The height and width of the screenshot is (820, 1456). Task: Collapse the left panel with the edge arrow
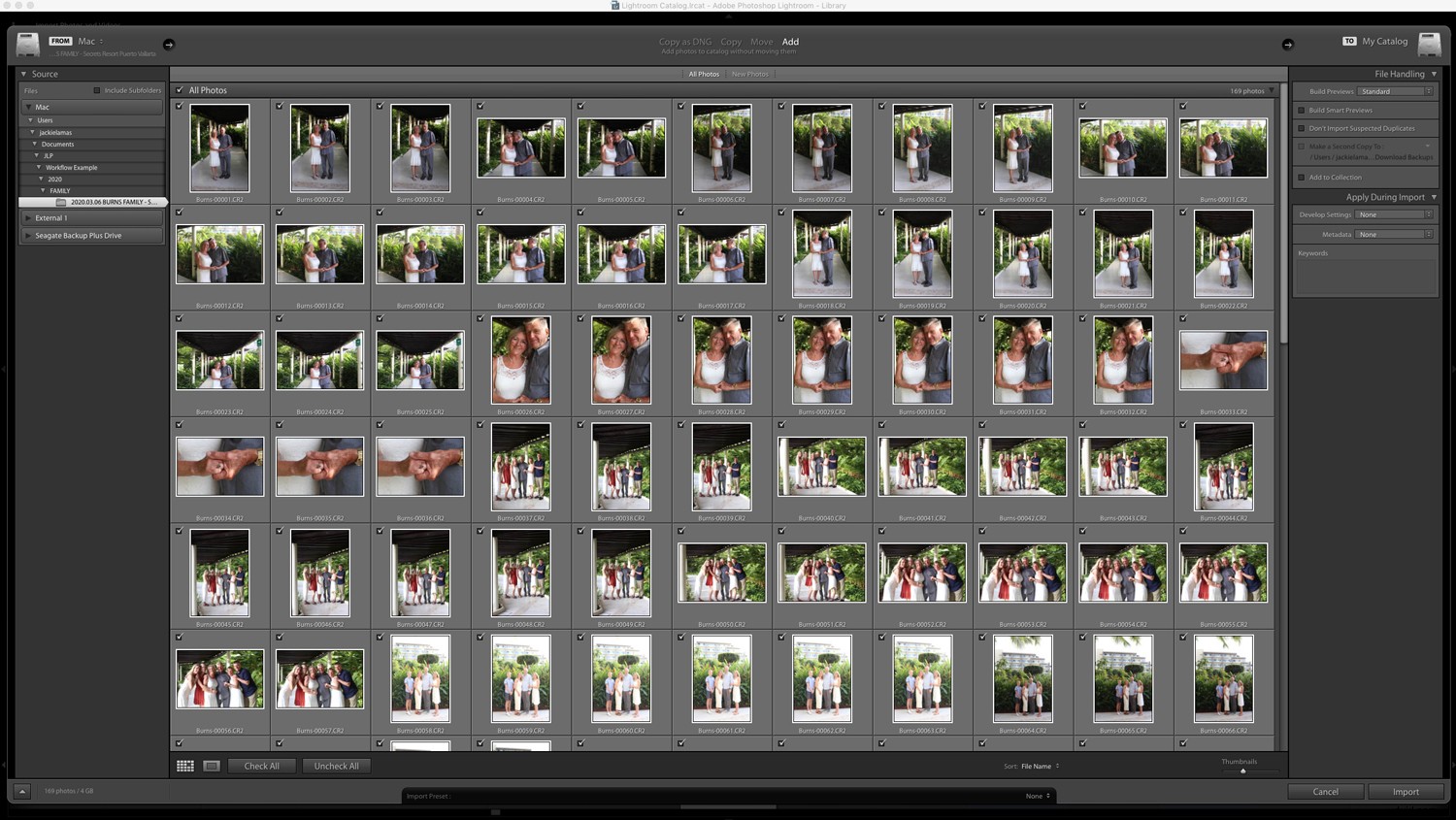click(x=4, y=369)
